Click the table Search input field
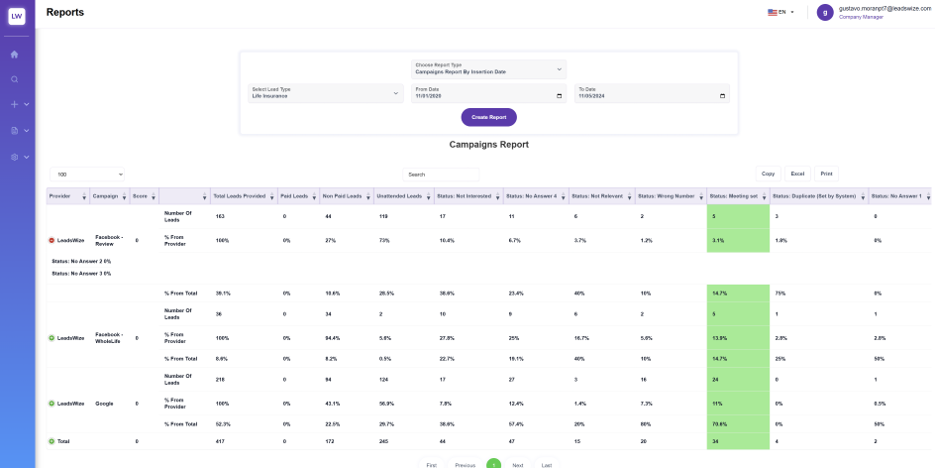Image resolution: width=935 pixels, height=468 pixels. (x=440, y=174)
